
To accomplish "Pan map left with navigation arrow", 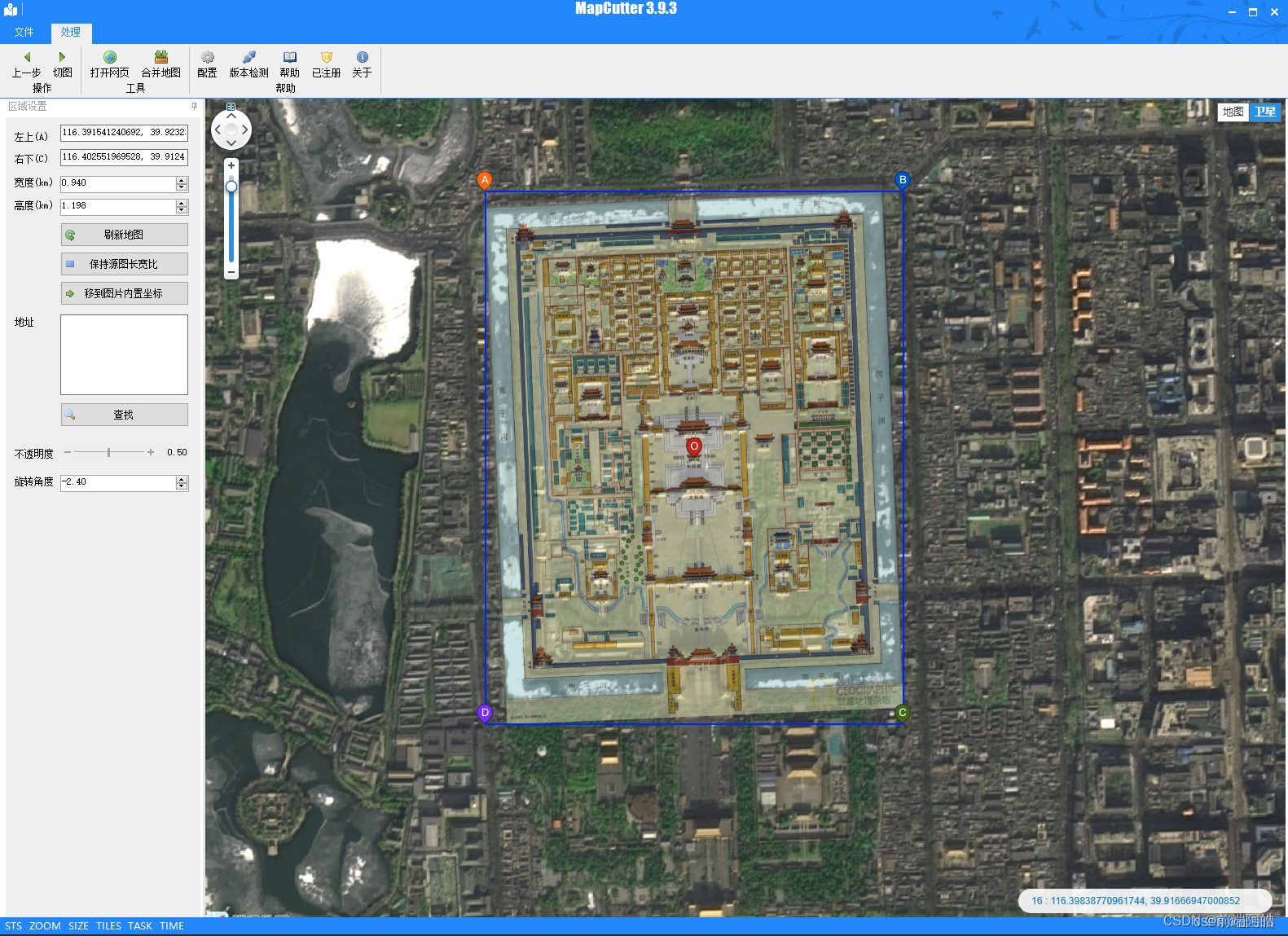I will point(218,130).
